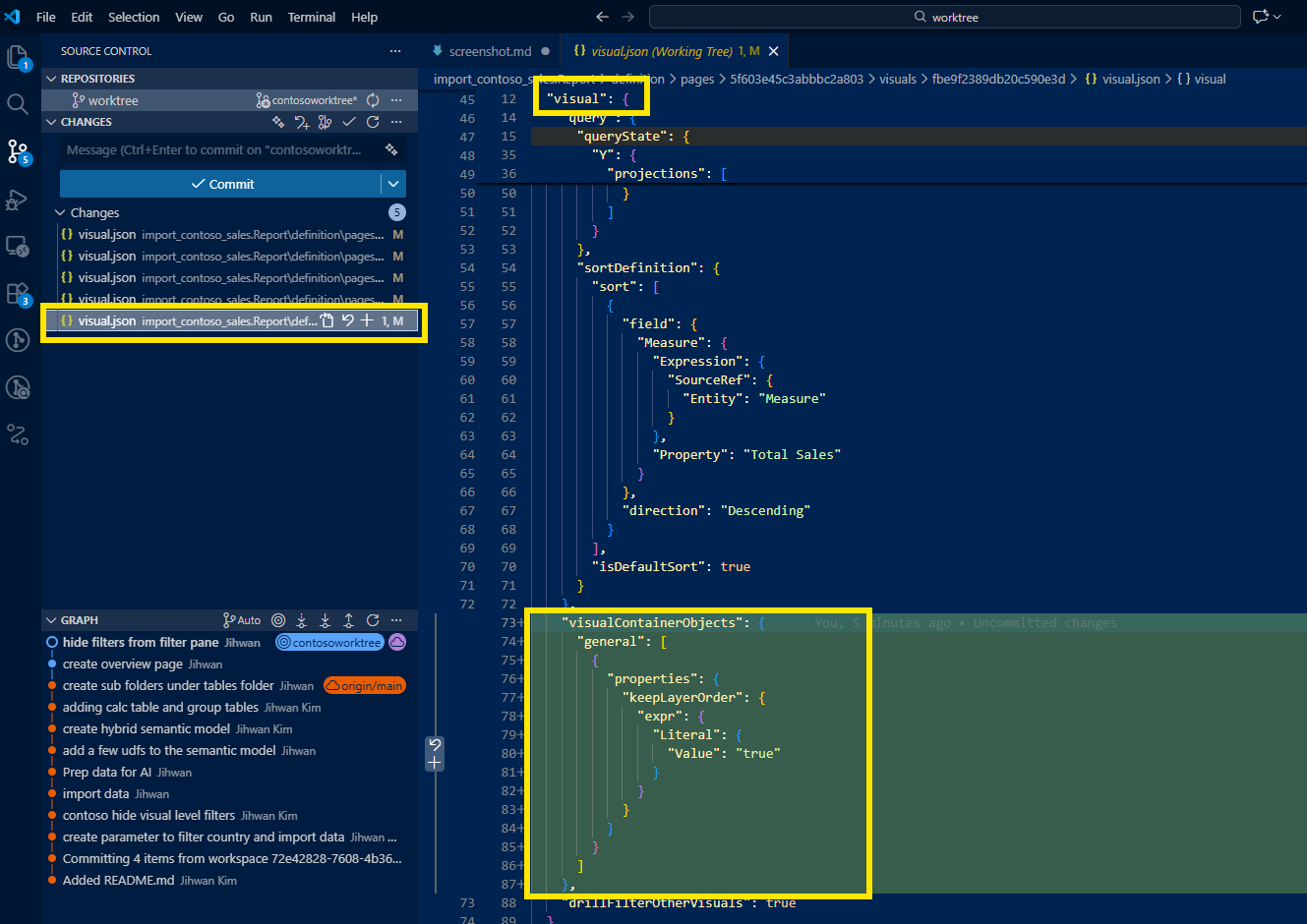Open the Run and Debug view
This screenshot has width=1307, height=924.
(x=18, y=200)
